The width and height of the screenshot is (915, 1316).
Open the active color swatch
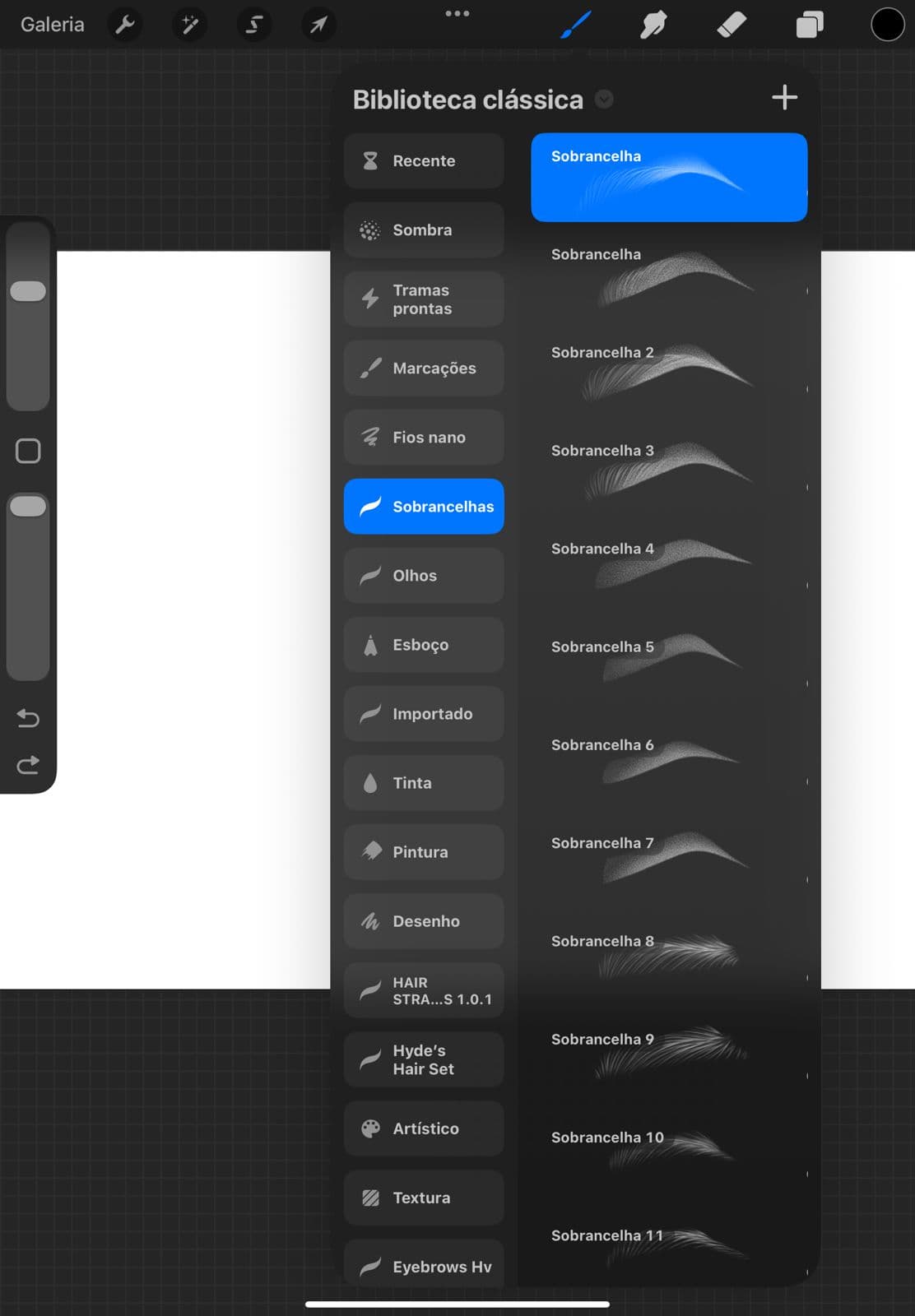click(887, 25)
